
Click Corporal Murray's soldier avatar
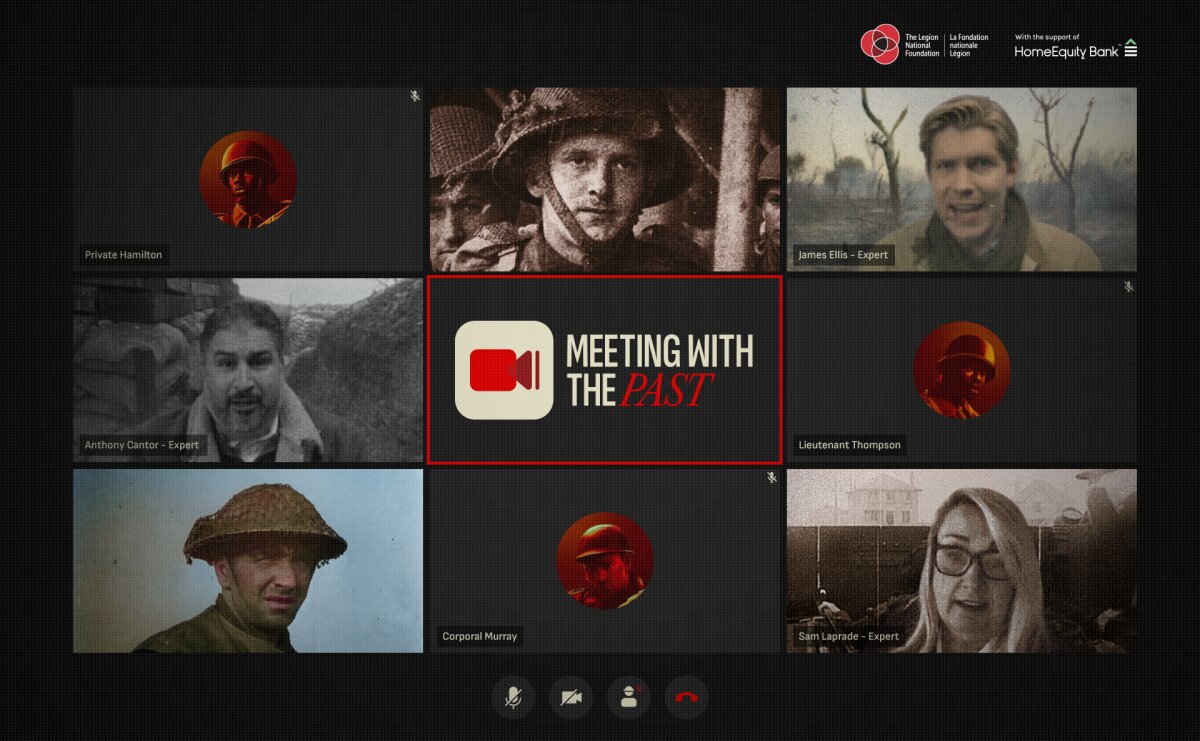coord(605,561)
